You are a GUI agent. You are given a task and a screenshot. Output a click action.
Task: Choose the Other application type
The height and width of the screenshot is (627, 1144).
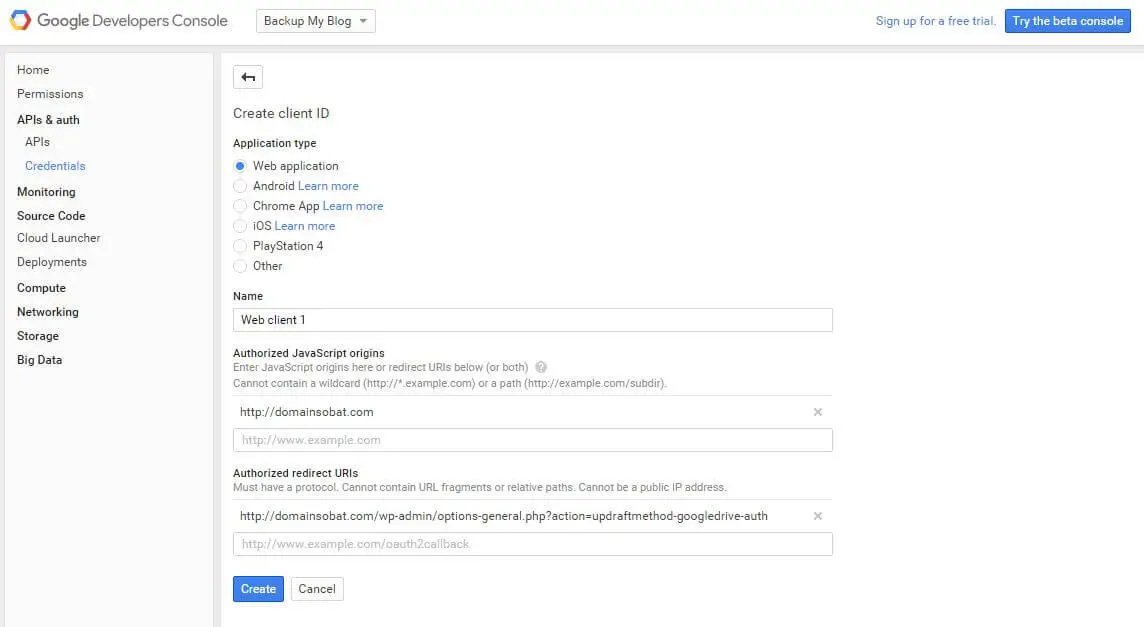[240, 265]
